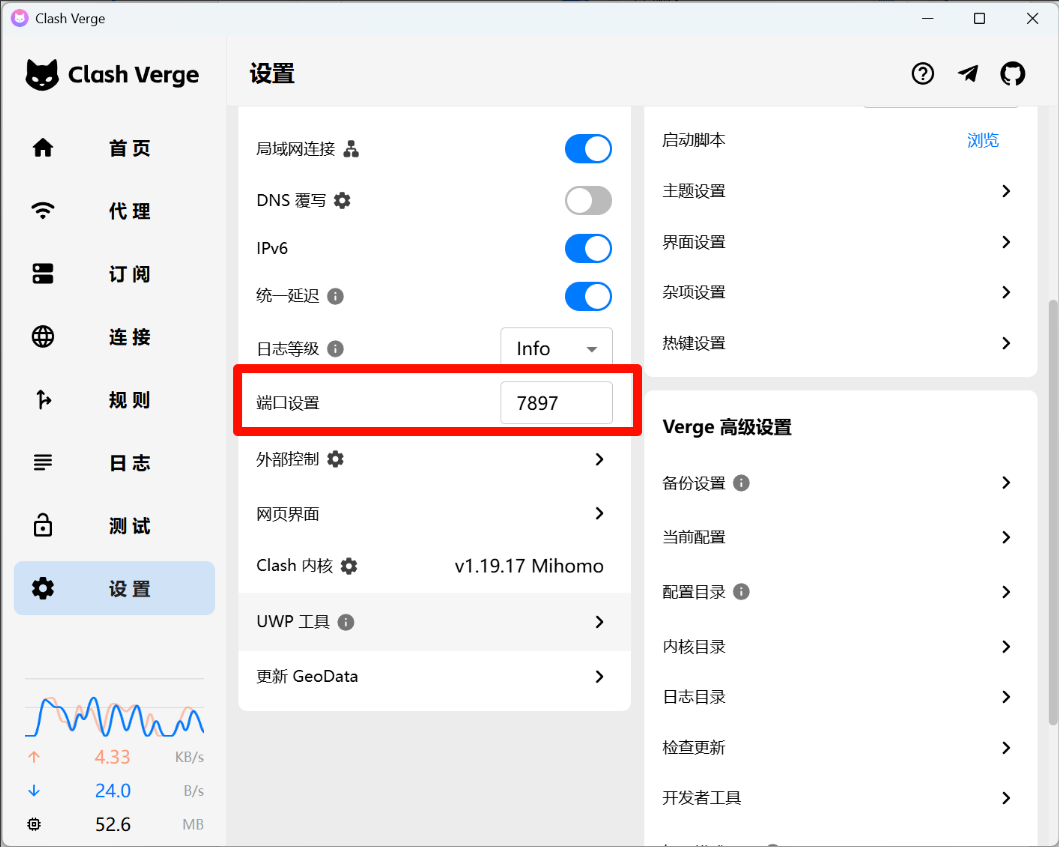Click the subscriptions server icon in sidebar

coord(43,274)
